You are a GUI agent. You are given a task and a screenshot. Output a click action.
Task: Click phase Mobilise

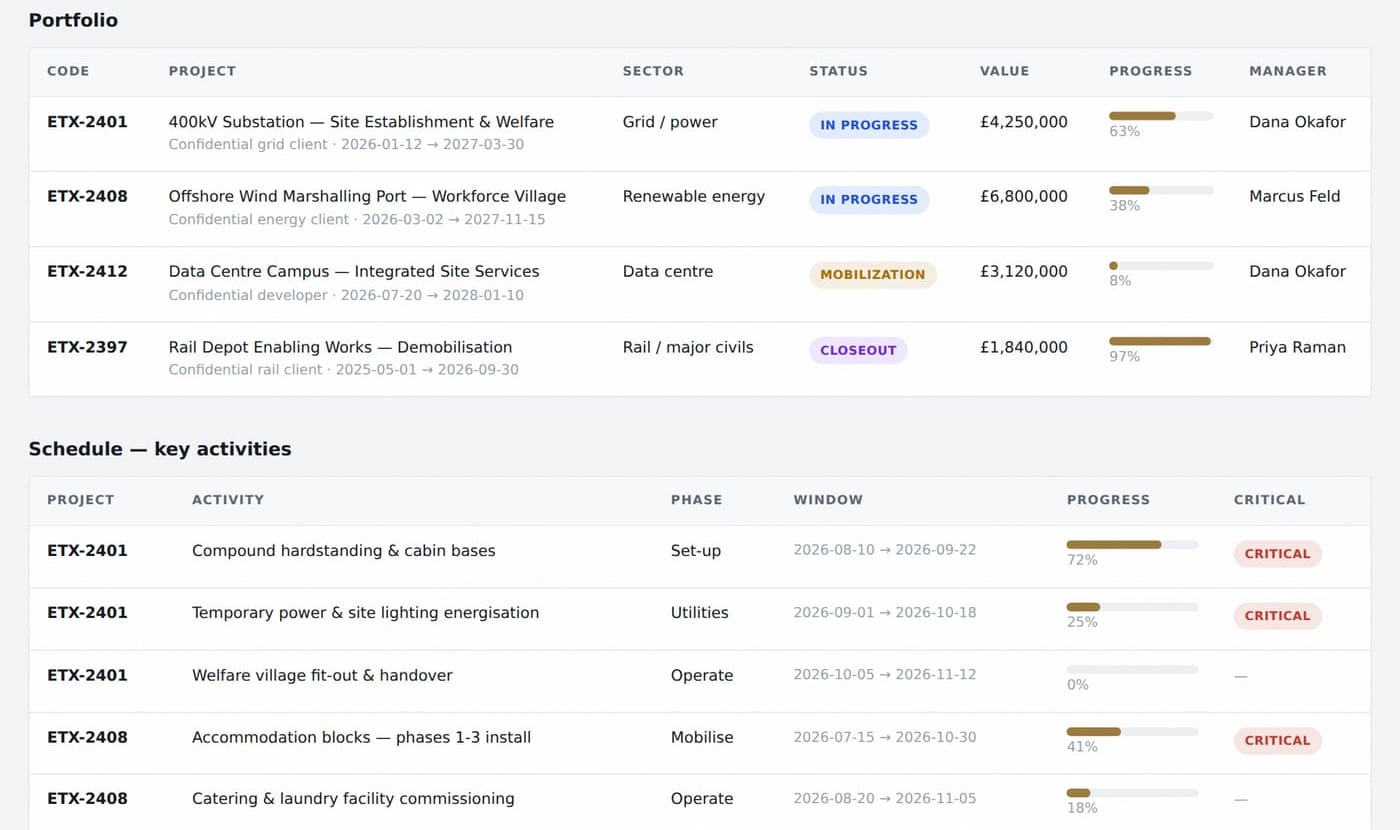[x=702, y=737]
